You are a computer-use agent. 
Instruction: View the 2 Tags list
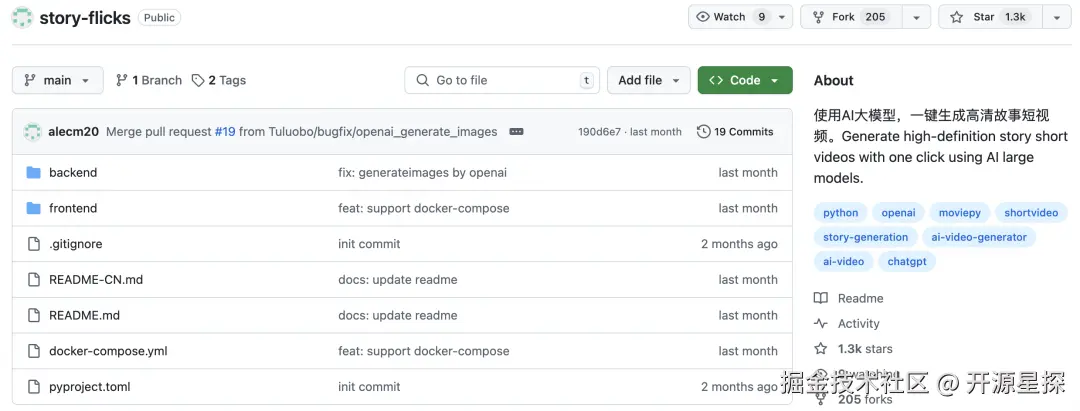click(x=219, y=80)
